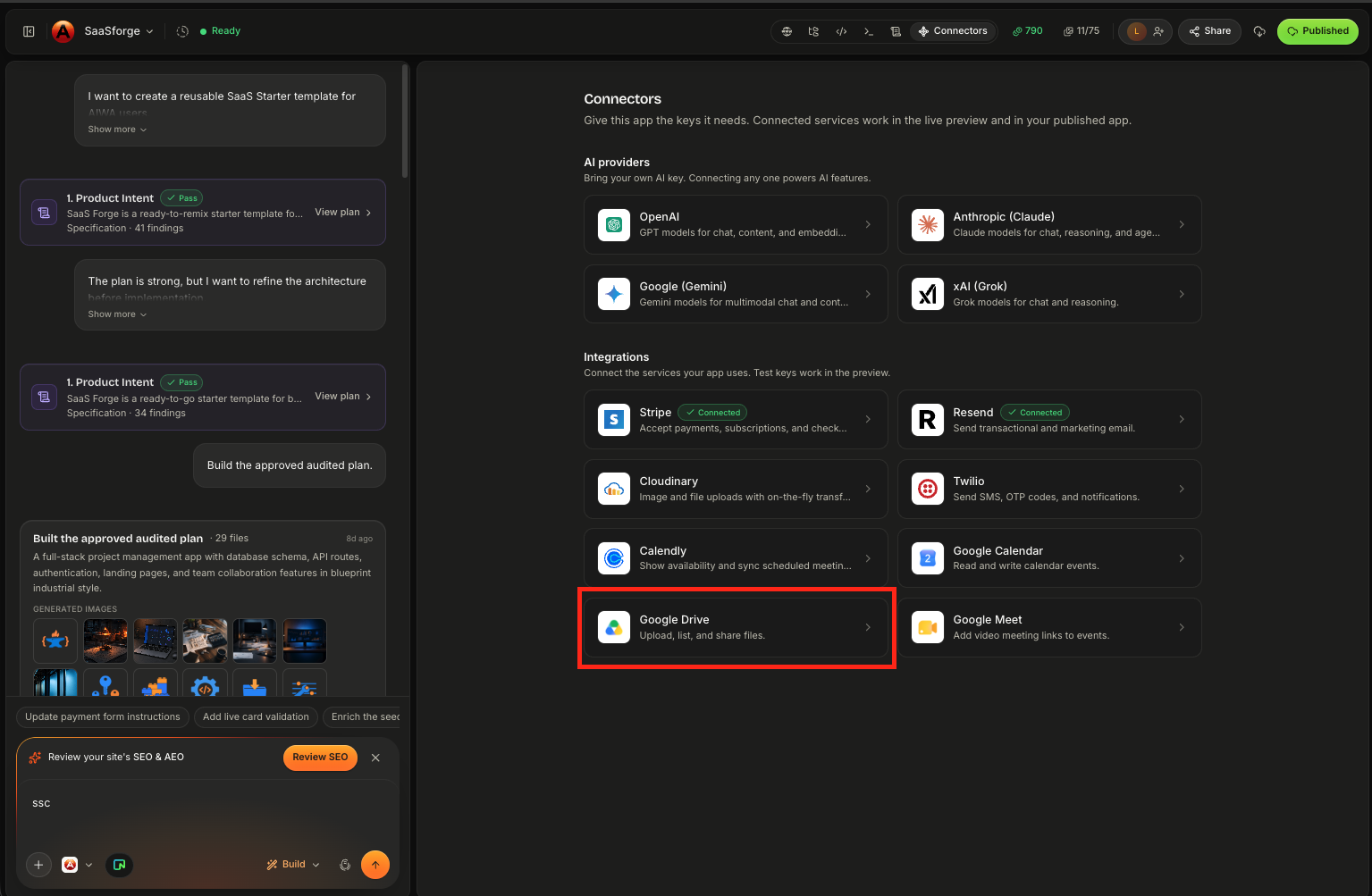
Task: Toggle the left sidebar panel icon
Action: [x=29, y=31]
